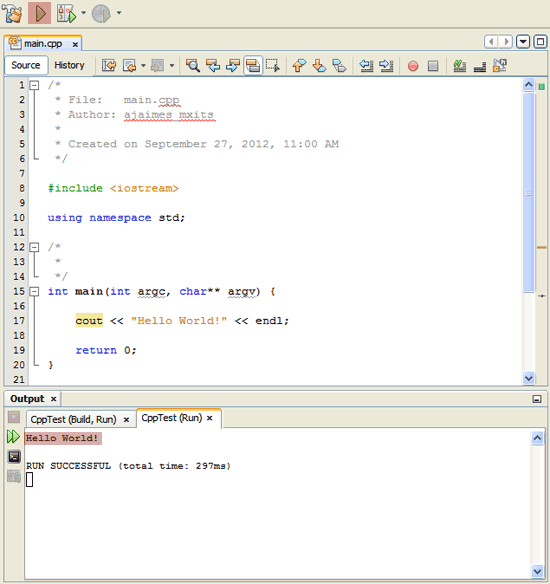The width and height of the screenshot is (550, 584).
Task: Stop macro recording with square button
Action: tap(433, 66)
